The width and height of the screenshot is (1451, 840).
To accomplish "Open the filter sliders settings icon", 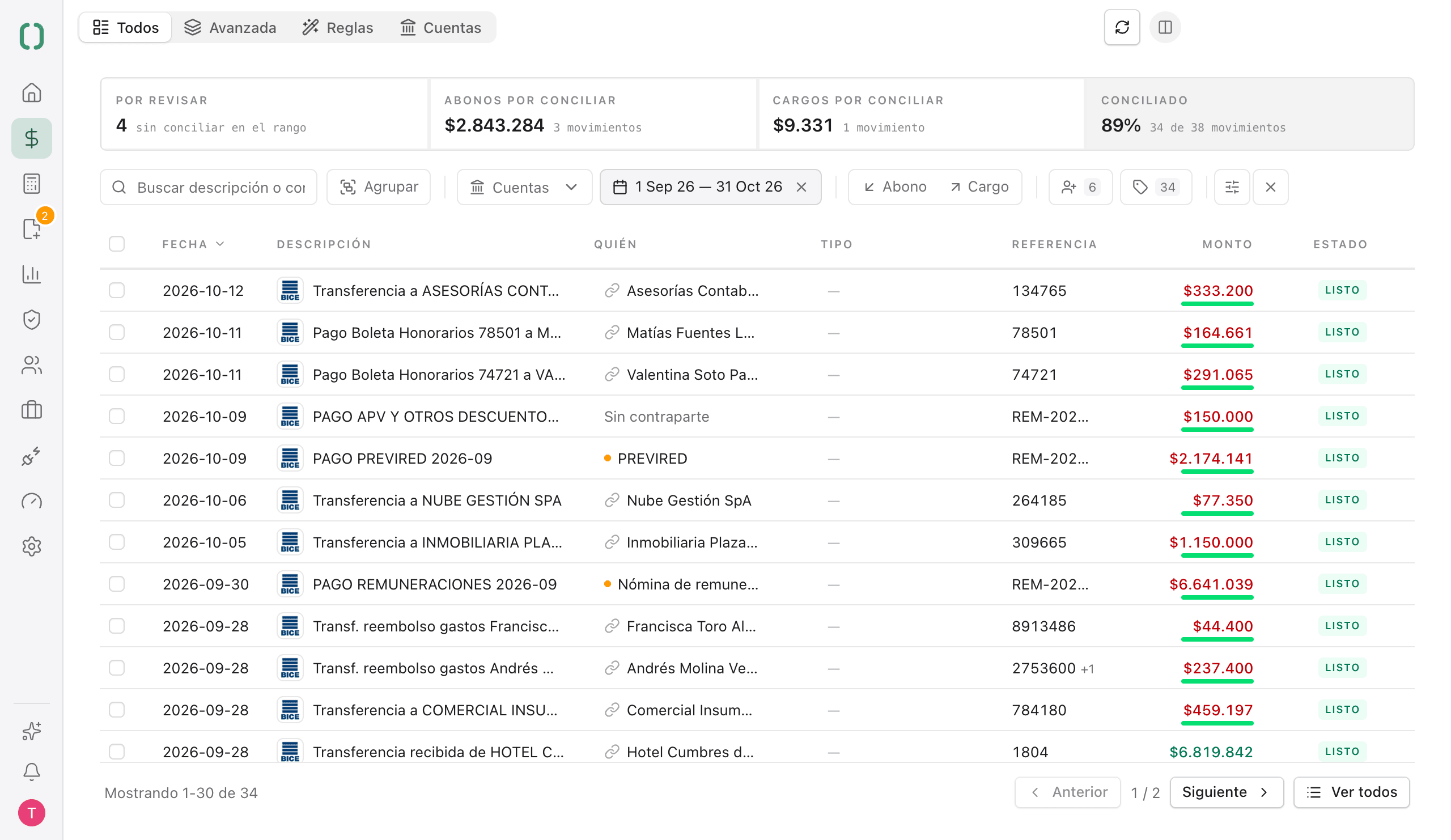I will [x=1232, y=187].
